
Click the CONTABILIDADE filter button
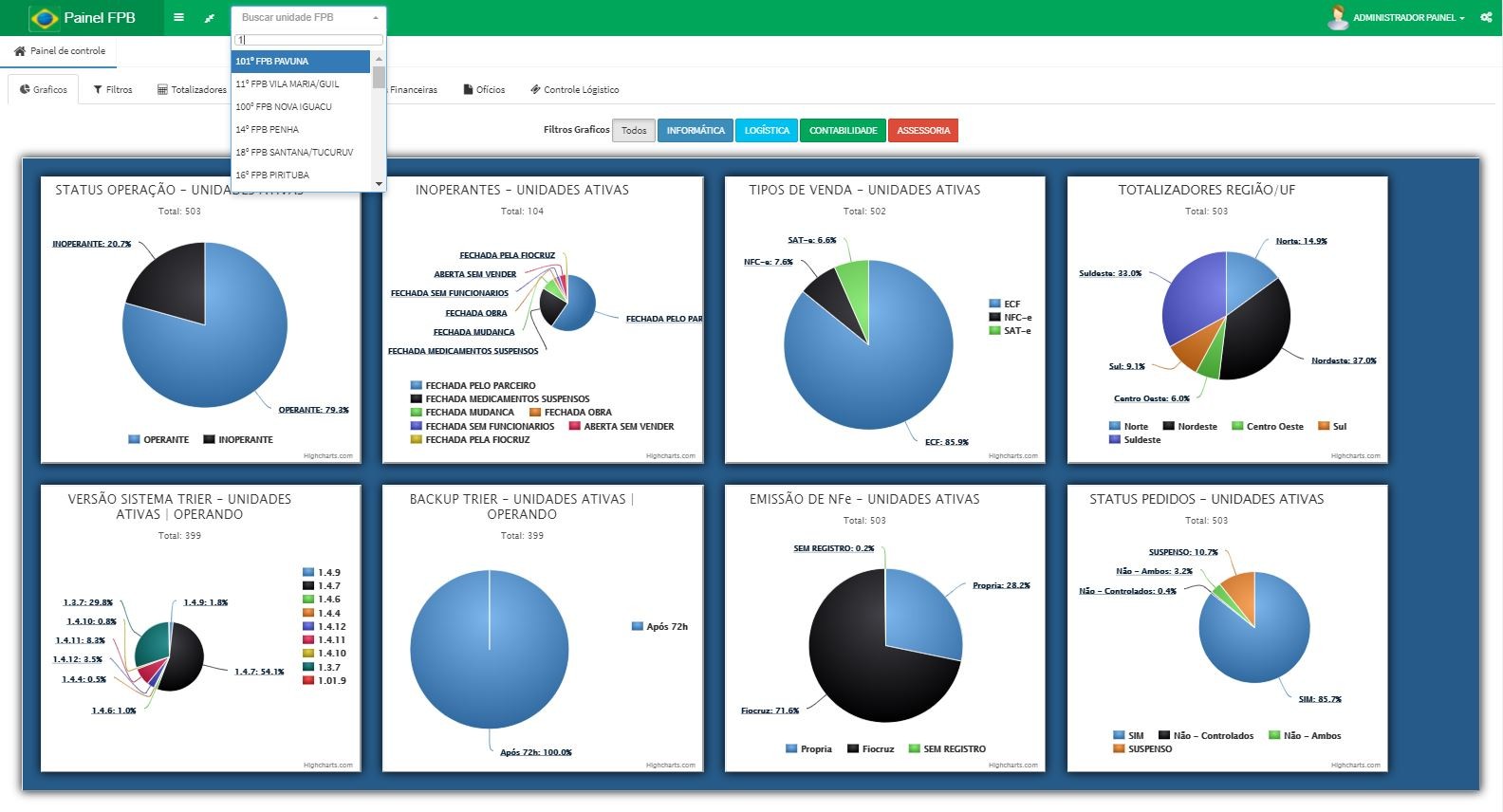coord(843,131)
